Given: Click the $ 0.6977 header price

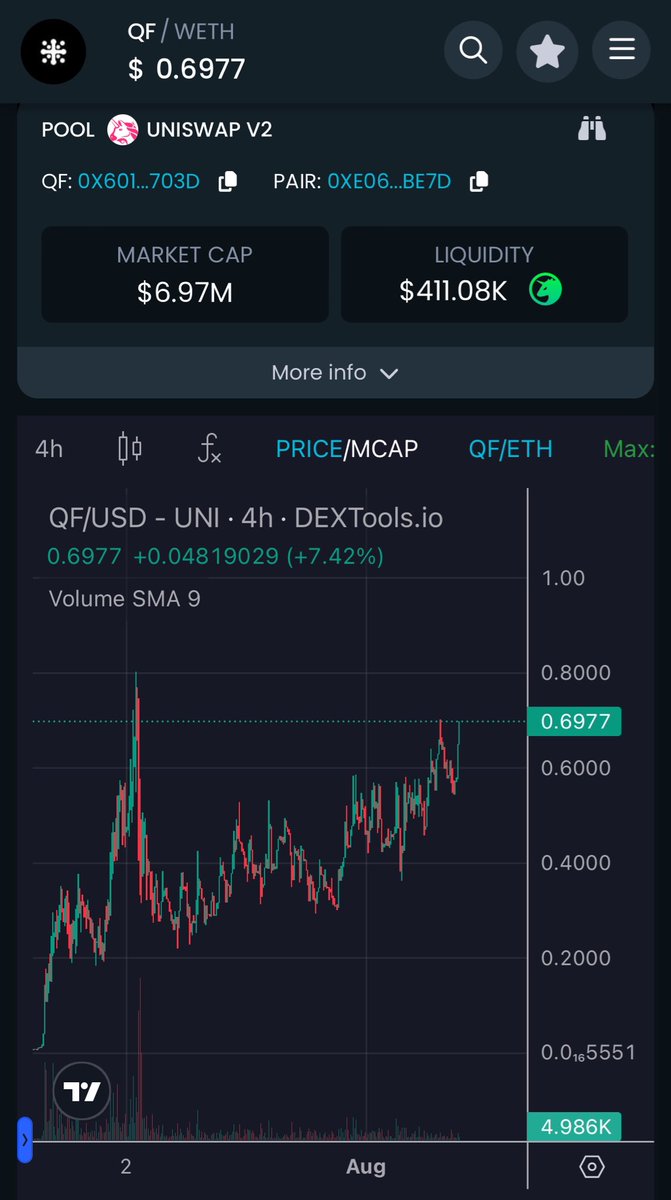Looking at the screenshot, I should point(187,68).
